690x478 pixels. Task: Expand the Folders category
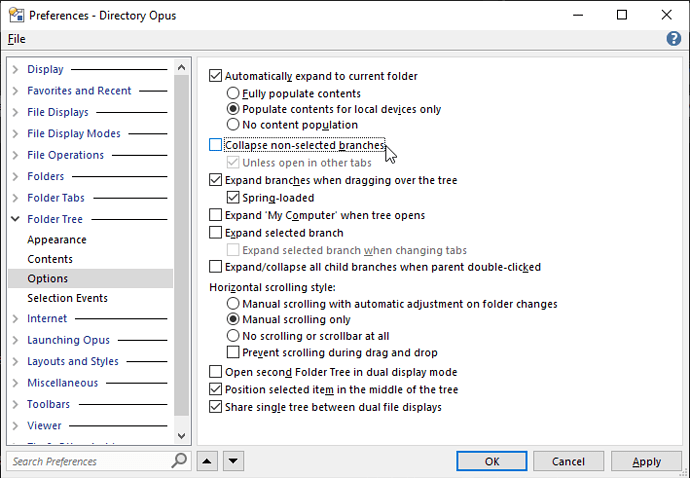click(x=15, y=176)
